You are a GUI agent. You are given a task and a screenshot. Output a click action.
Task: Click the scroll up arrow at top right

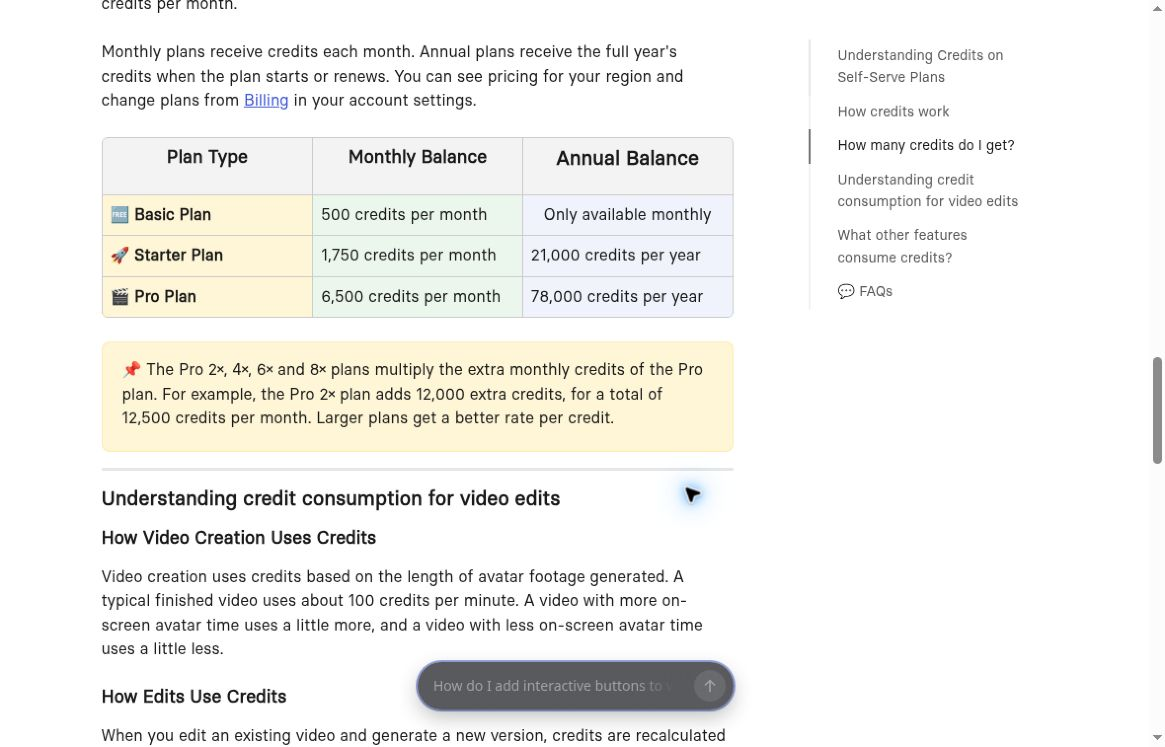[x=1157, y=7]
